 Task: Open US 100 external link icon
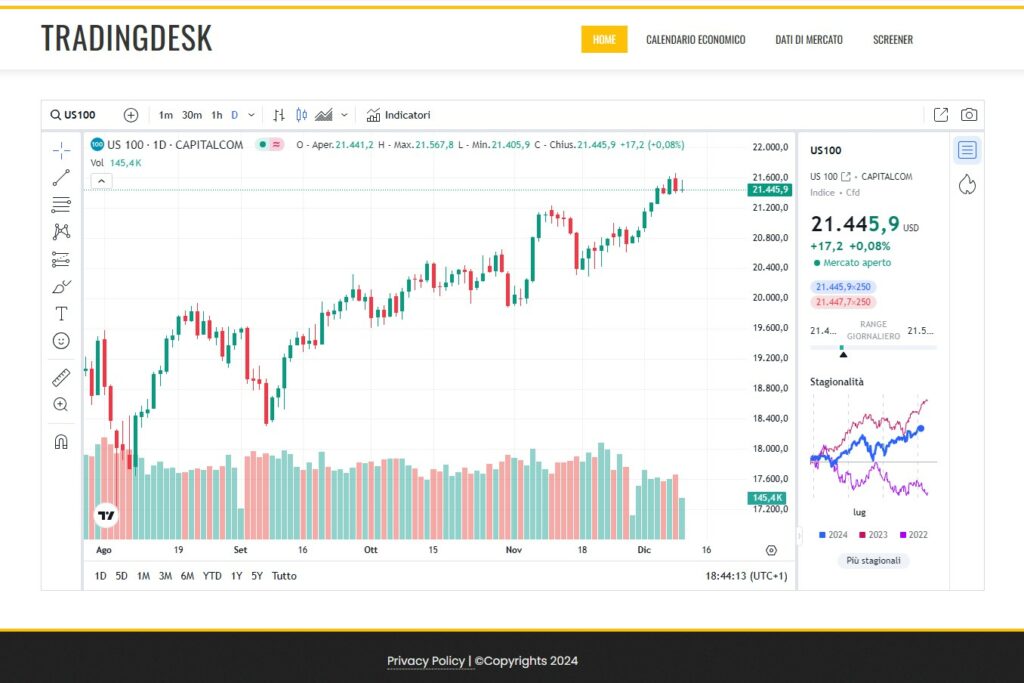click(846, 176)
